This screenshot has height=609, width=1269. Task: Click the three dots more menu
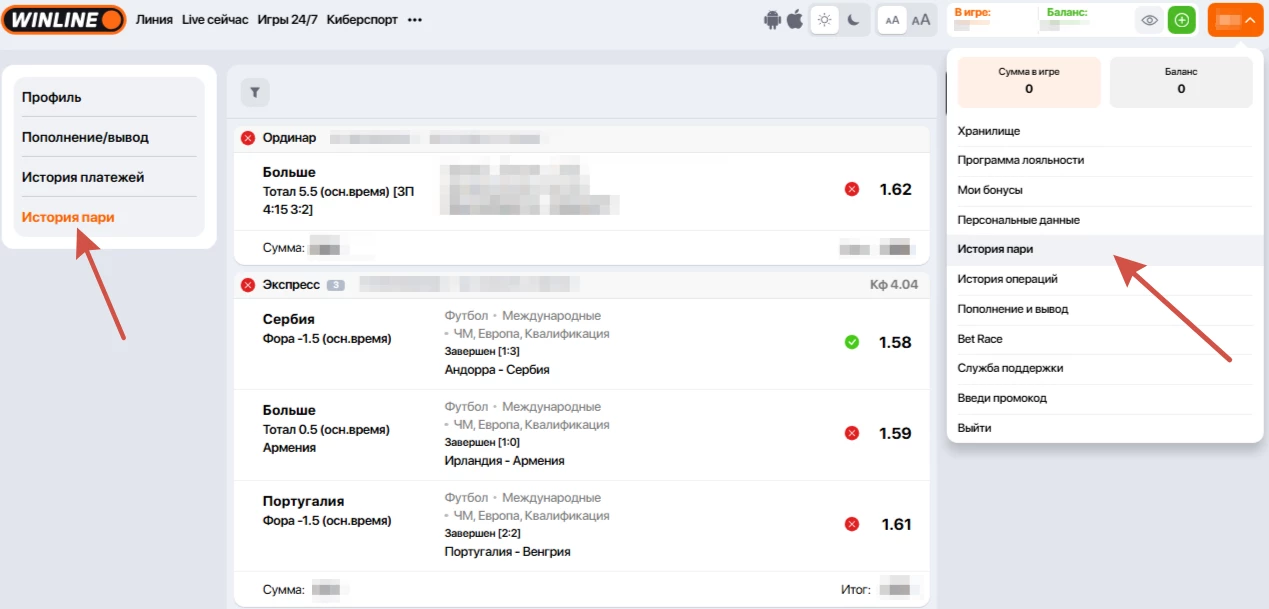pos(415,20)
